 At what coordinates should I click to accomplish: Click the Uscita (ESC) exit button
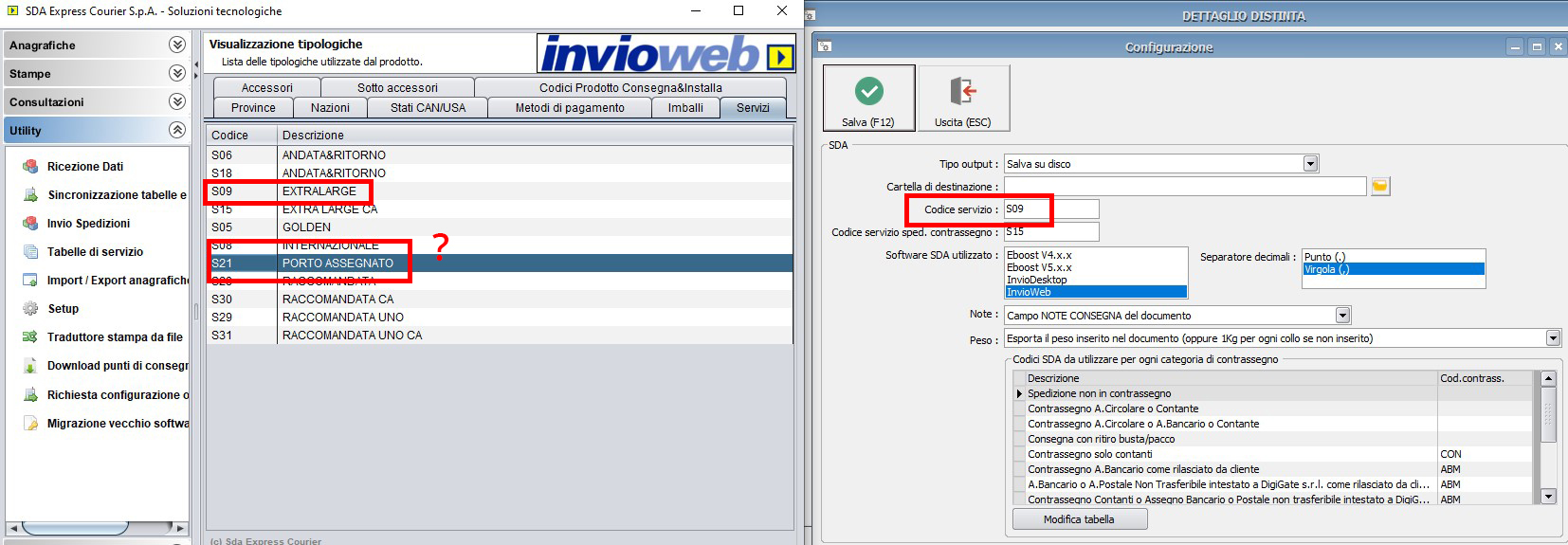click(x=963, y=98)
